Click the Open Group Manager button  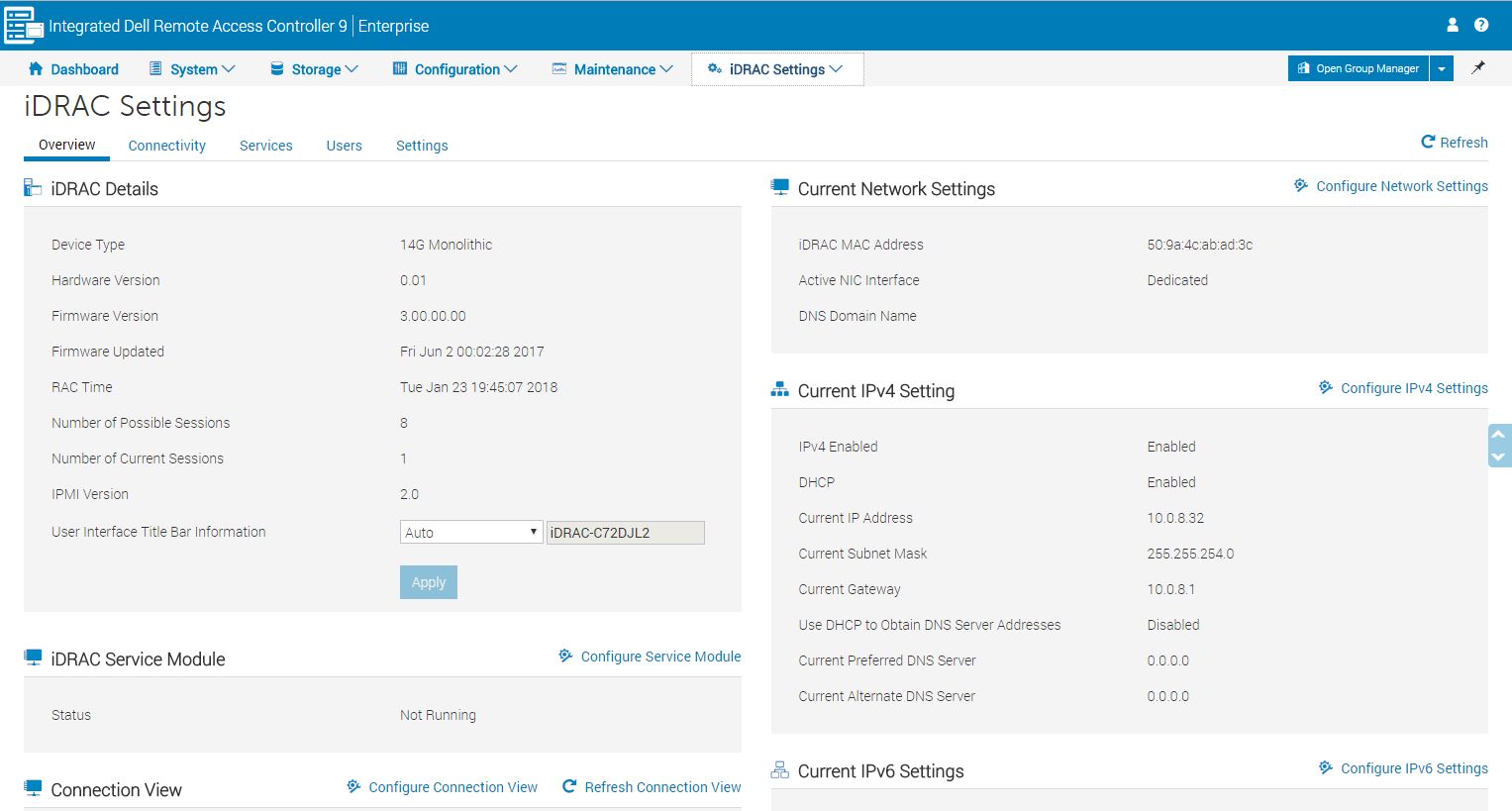[1358, 69]
